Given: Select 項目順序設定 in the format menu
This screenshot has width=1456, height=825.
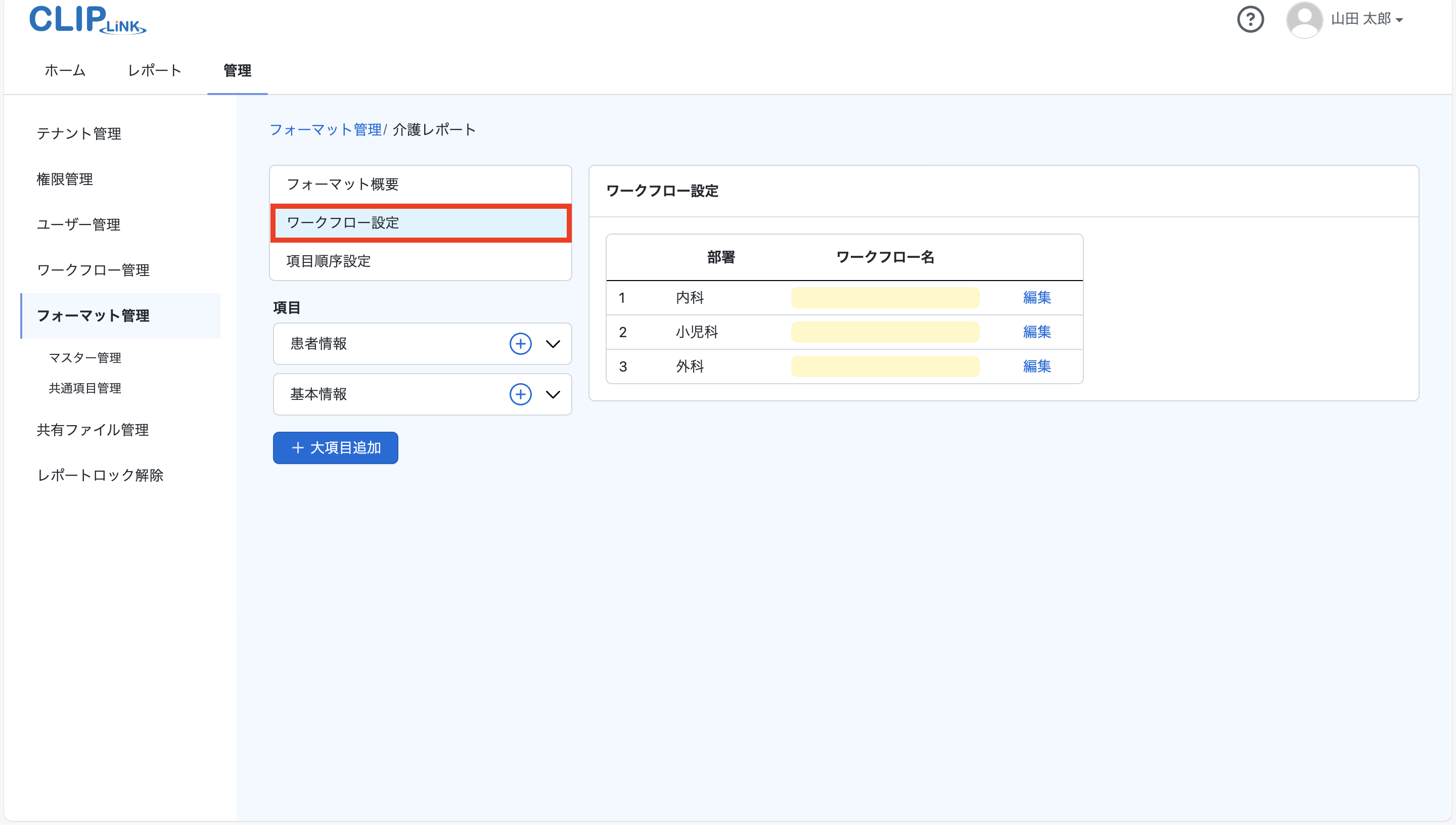Looking at the screenshot, I should coord(329,261).
